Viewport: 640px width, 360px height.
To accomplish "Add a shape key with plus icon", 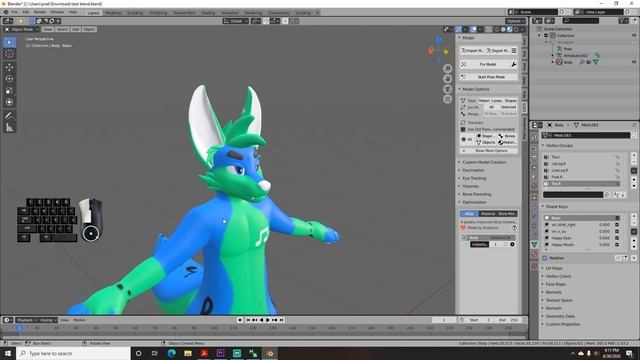I will pyautogui.click(x=634, y=216).
